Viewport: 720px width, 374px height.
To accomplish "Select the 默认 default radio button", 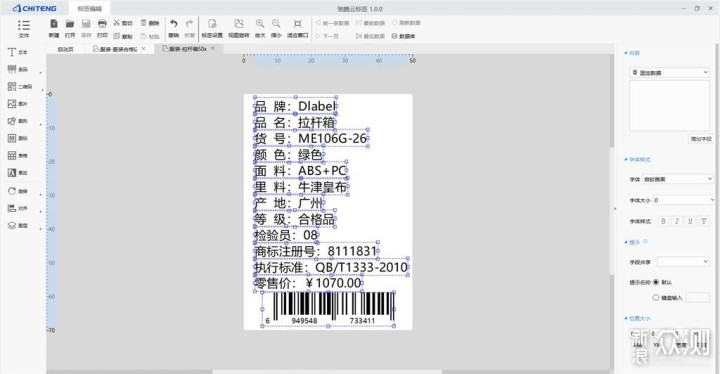I will [x=656, y=282].
